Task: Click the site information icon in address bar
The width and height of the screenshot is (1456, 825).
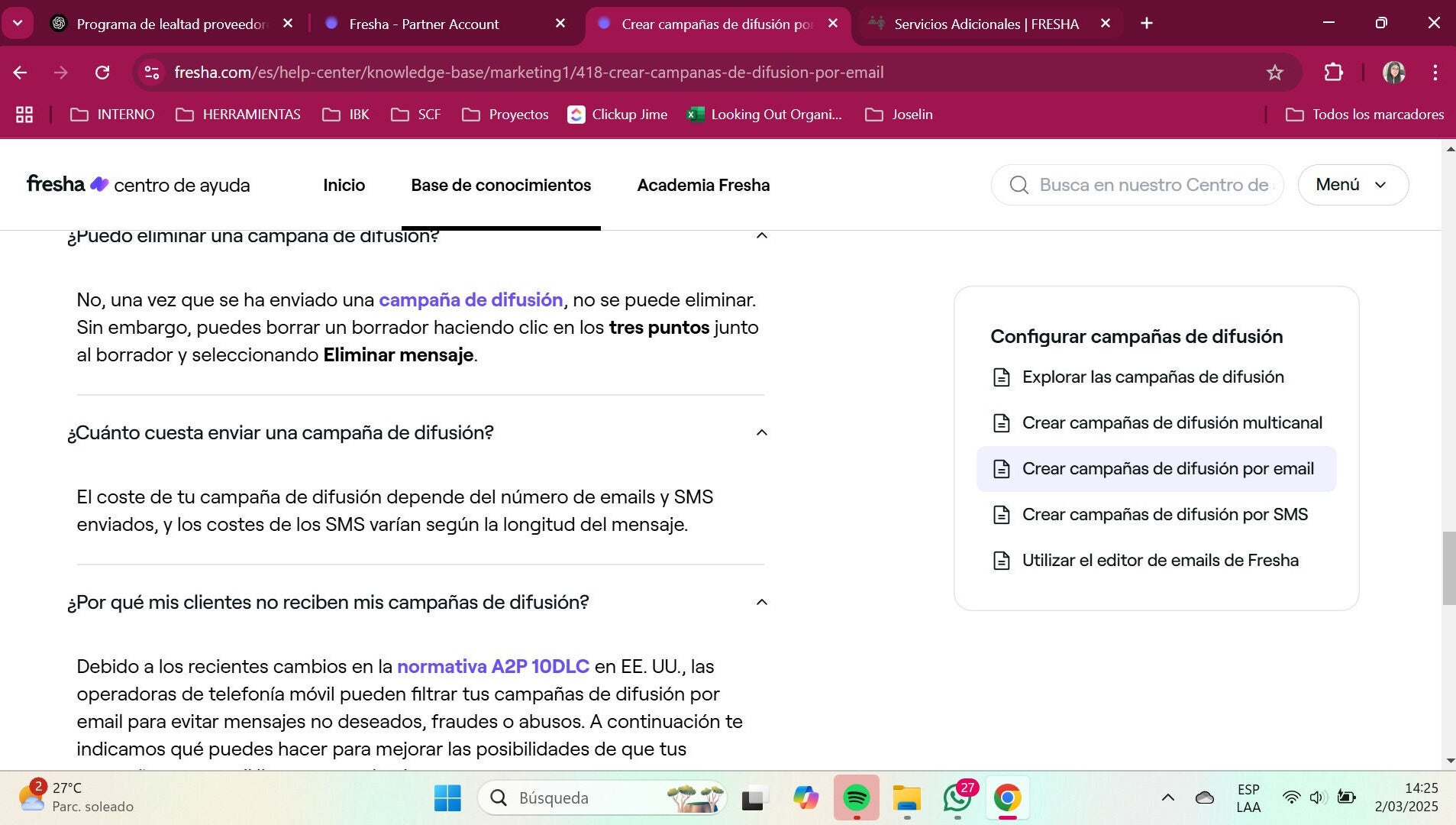Action: click(x=152, y=73)
